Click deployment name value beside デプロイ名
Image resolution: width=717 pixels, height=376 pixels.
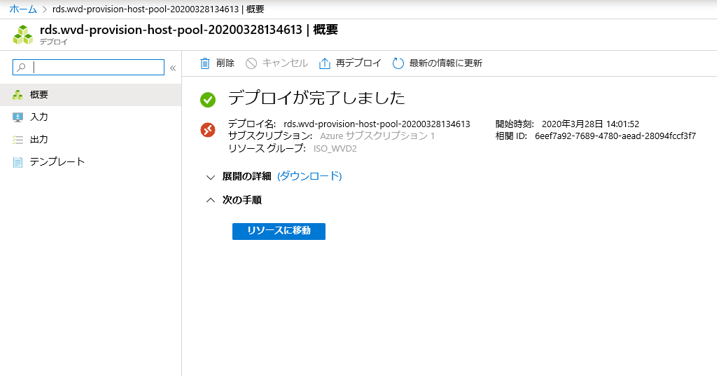pyautogui.click(x=377, y=124)
